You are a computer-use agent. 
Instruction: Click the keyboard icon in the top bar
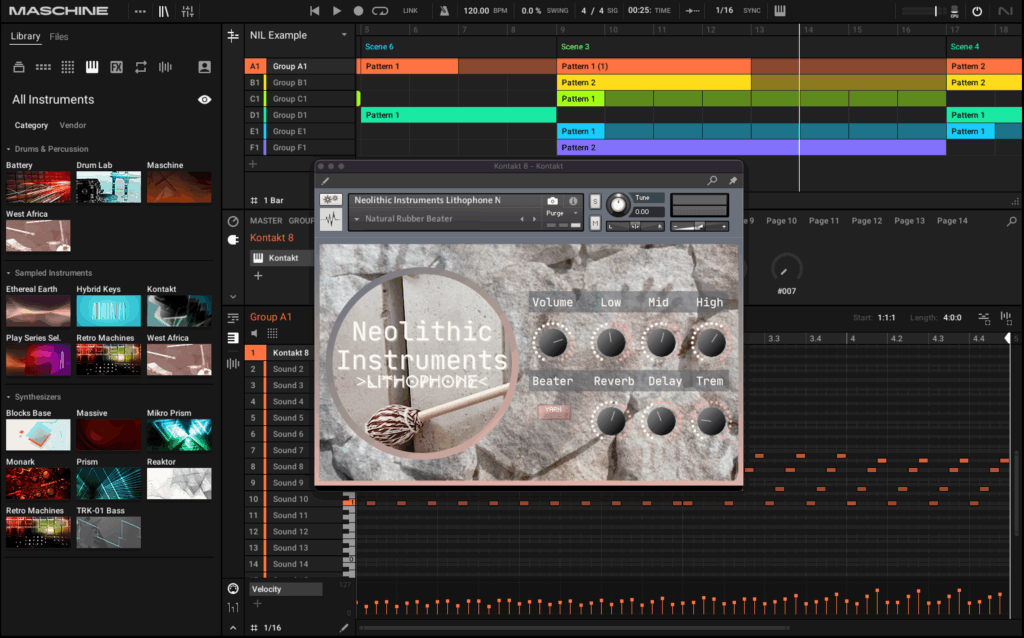(780, 11)
